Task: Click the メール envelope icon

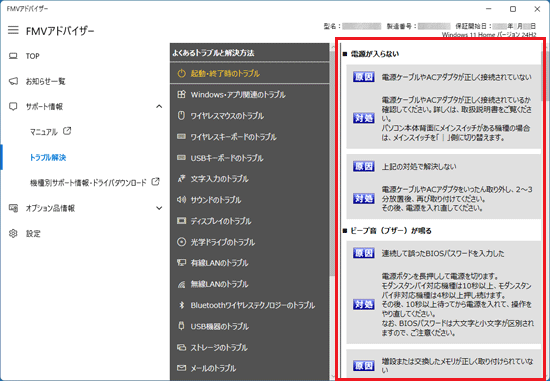Action: pyautogui.click(x=181, y=368)
